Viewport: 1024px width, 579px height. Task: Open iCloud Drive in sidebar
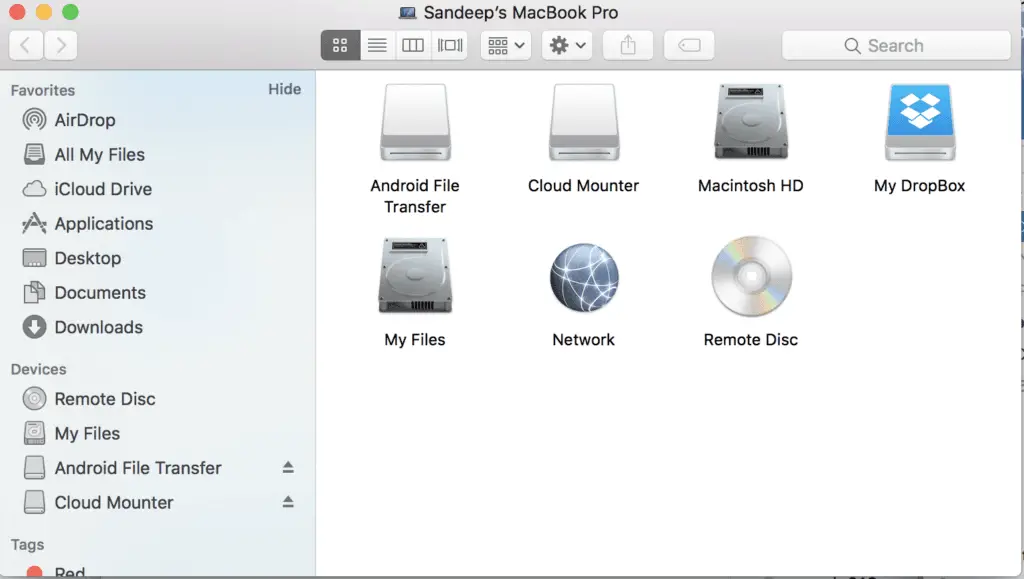tap(157, 189)
